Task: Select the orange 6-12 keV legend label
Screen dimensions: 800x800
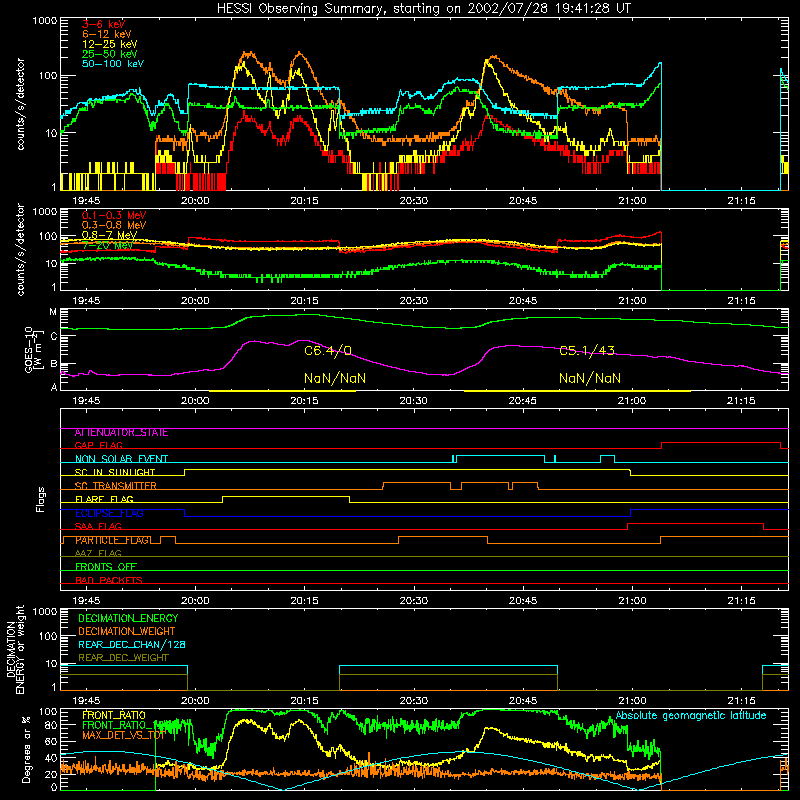Action: click(107, 34)
